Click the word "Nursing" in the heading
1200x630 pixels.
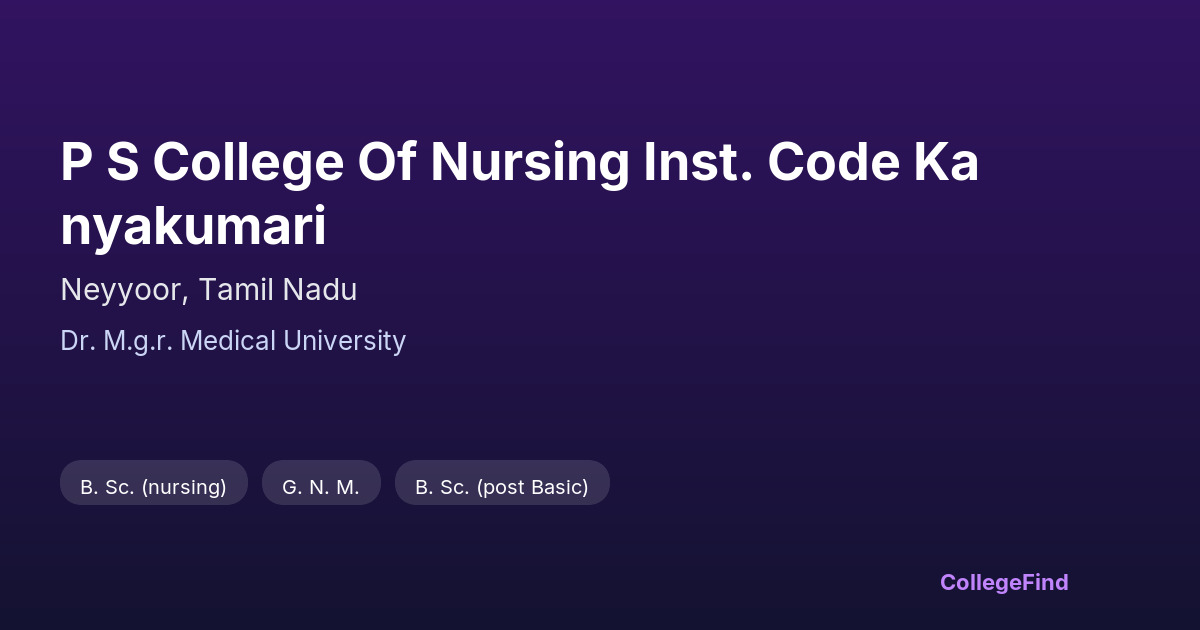529,163
